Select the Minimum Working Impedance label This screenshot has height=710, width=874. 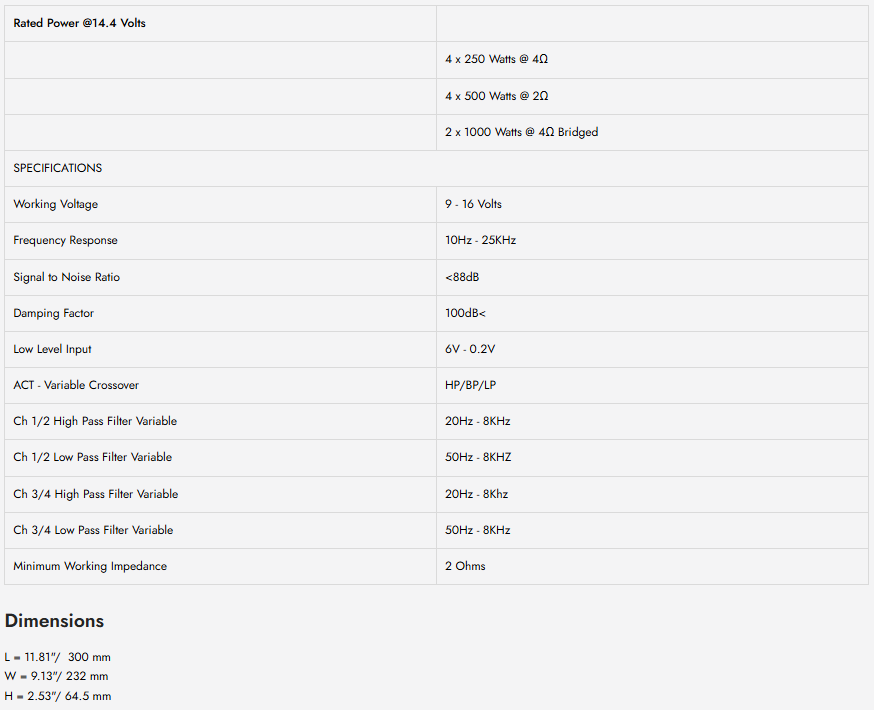coord(90,566)
